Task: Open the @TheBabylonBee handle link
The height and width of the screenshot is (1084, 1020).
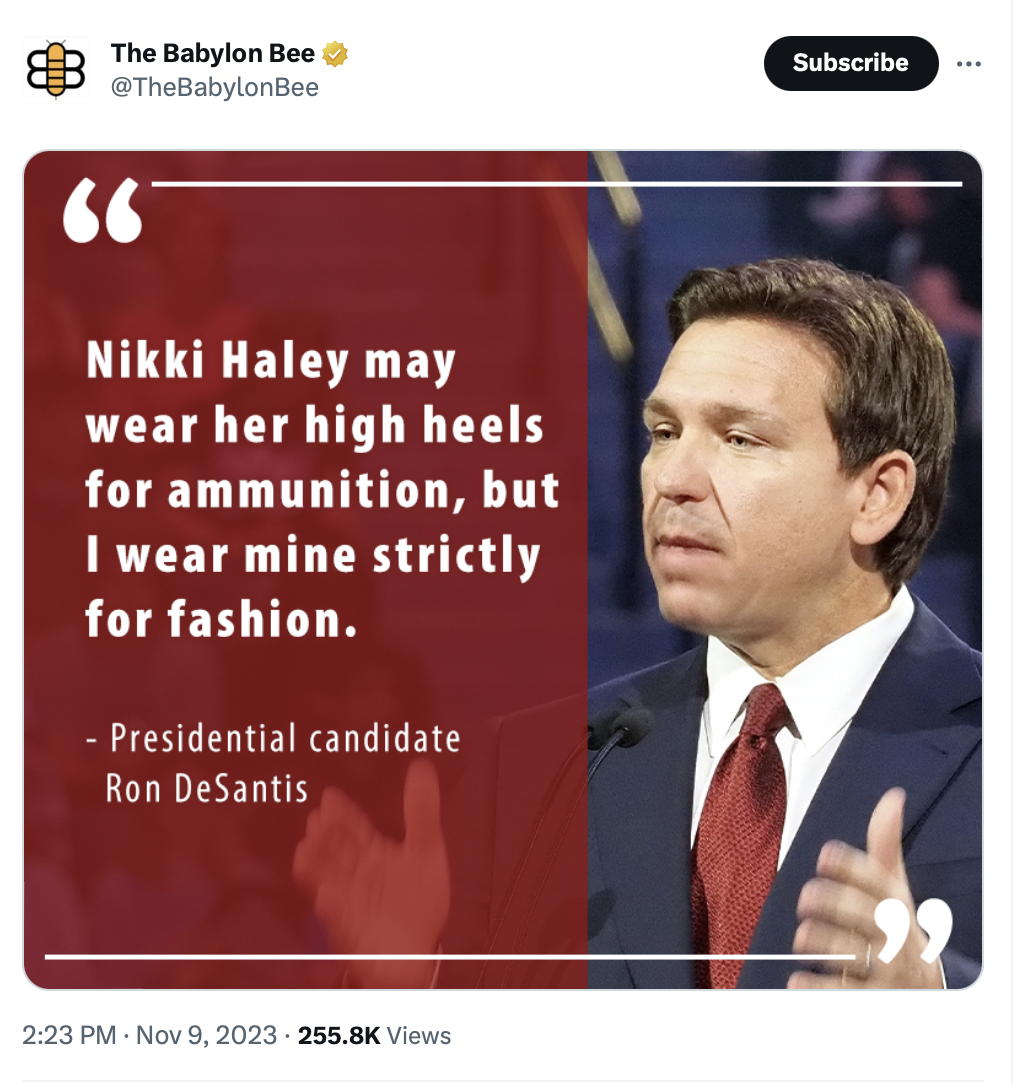Action: coord(214,87)
